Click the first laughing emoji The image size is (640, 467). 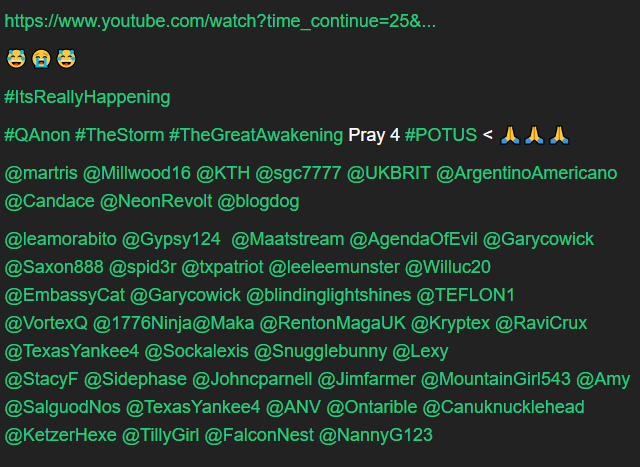(16, 59)
